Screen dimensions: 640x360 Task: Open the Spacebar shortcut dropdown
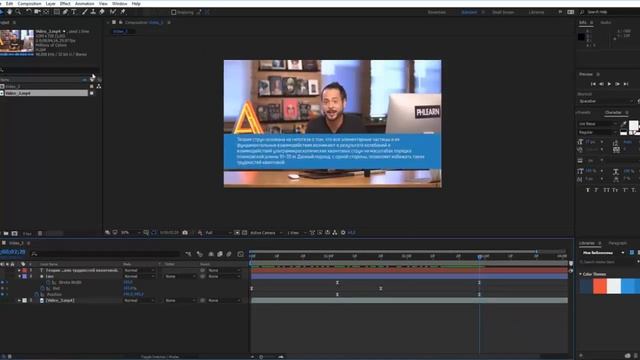pos(606,101)
